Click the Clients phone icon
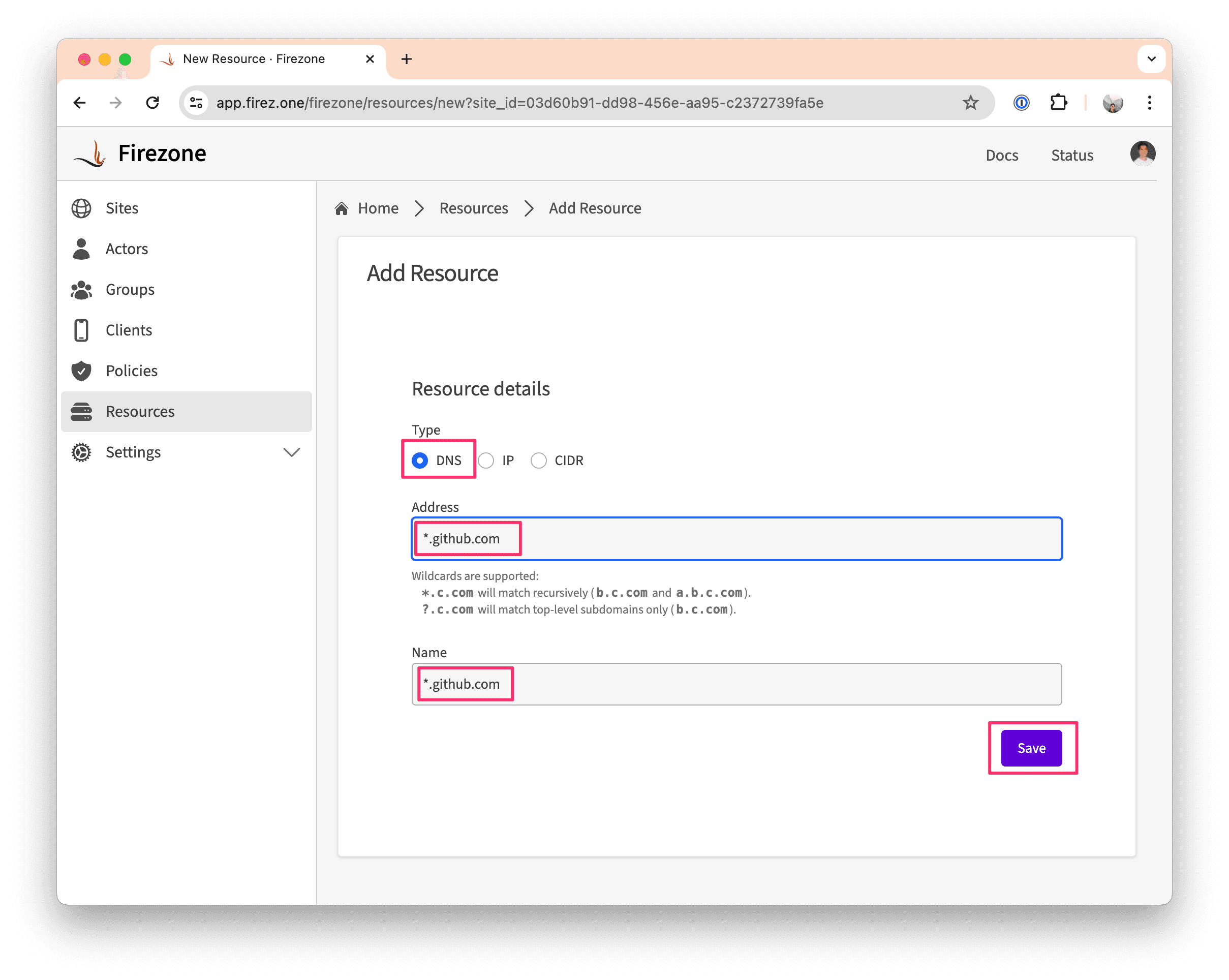 coord(81,330)
